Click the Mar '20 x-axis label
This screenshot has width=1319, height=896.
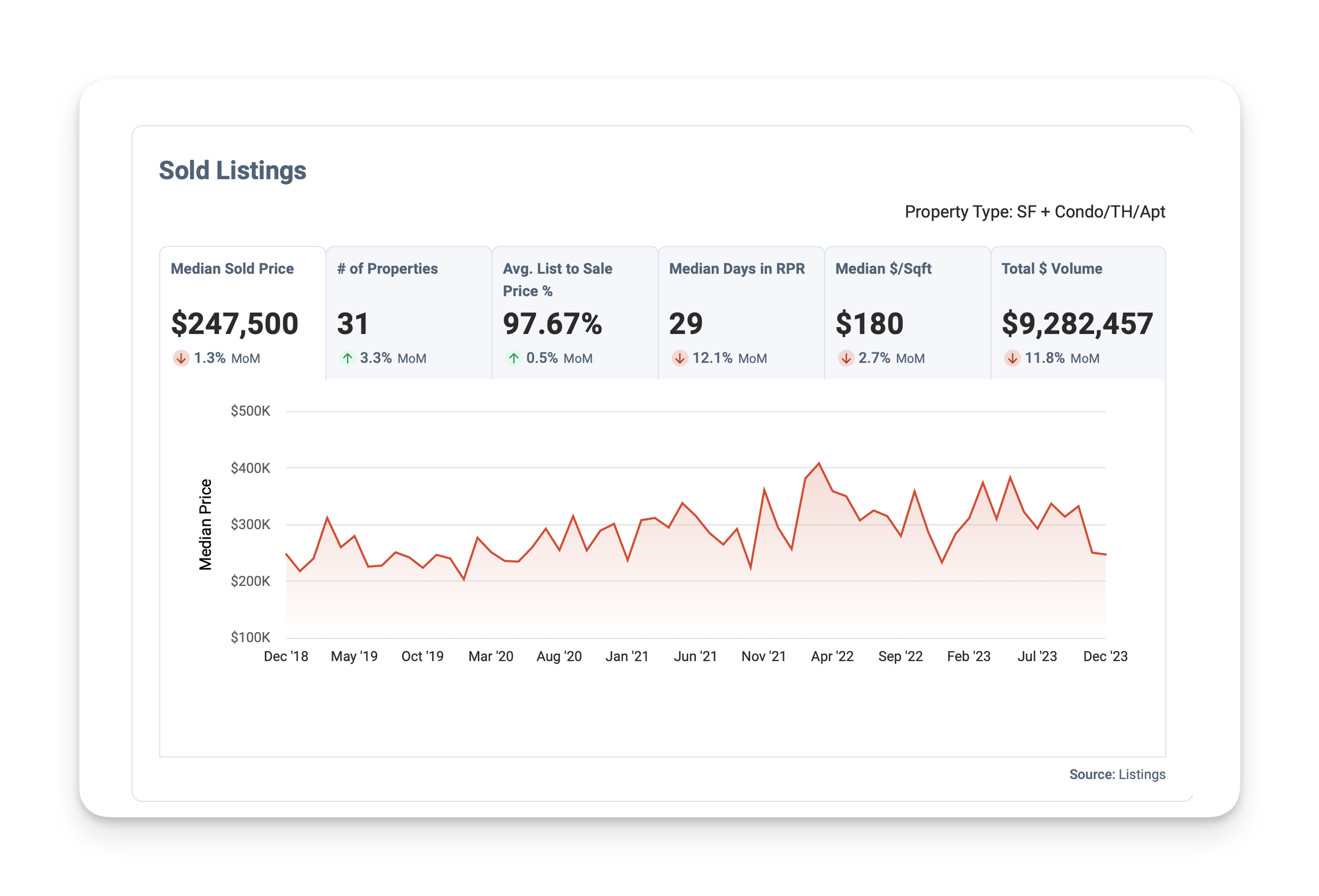pyautogui.click(x=491, y=656)
